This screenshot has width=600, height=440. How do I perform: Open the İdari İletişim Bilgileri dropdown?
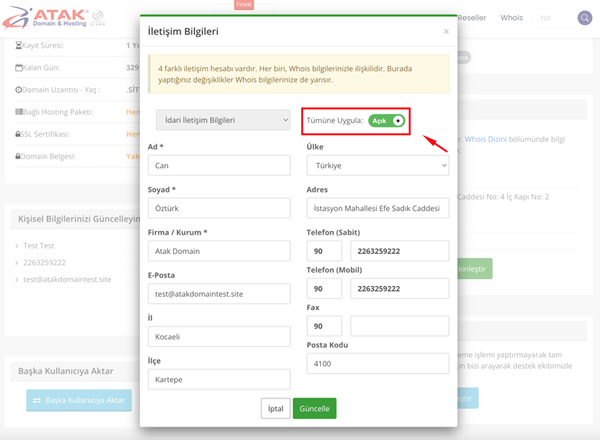pyautogui.click(x=223, y=120)
